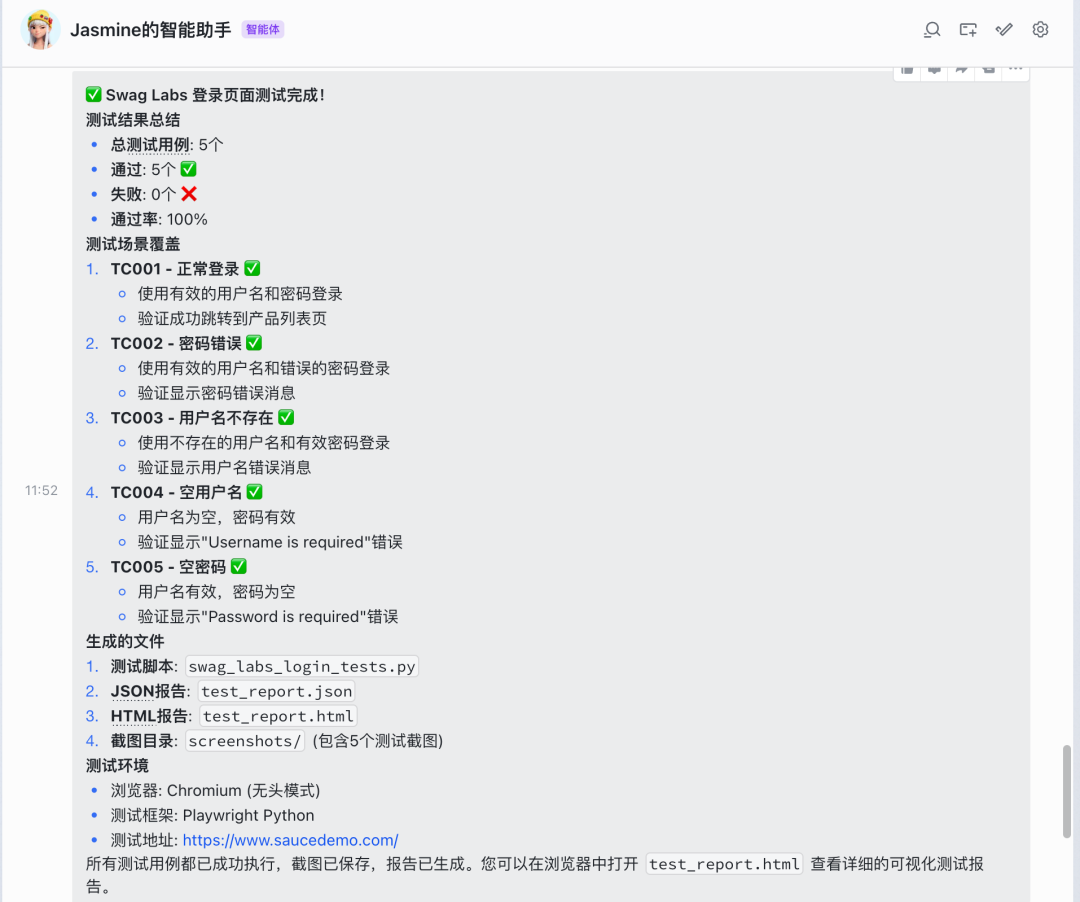This screenshot has width=1080, height=902.
Task: Click the title Jasmine的智能助手
Action: pos(150,30)
